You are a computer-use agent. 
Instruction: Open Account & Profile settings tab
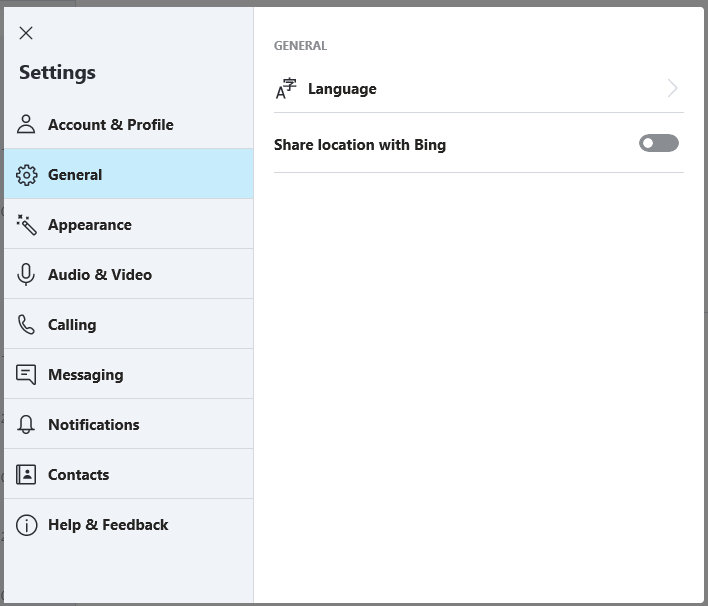coord(129,124)
